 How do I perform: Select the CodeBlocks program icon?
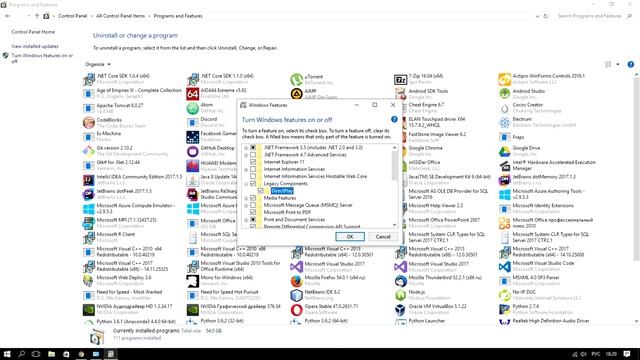pyautogui.click(x=89, y=122)
